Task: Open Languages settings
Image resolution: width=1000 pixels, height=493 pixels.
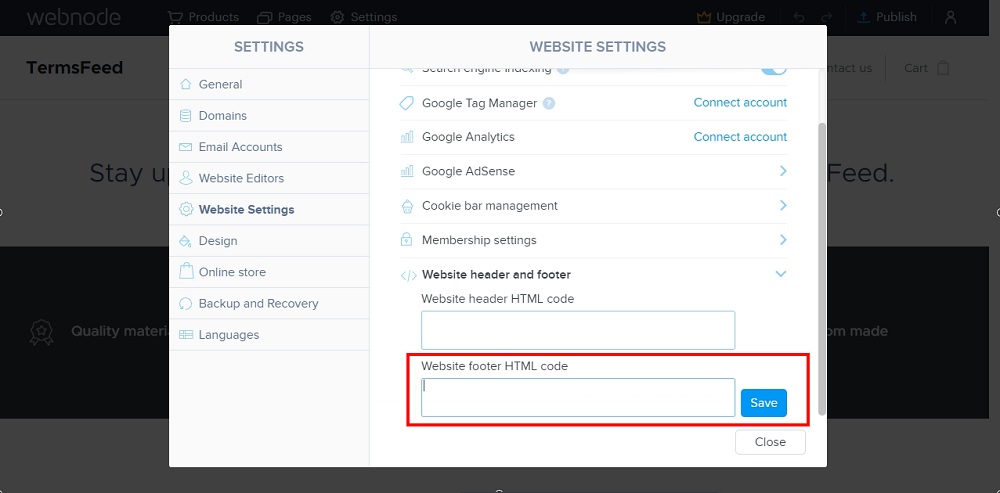Action: (x=269, y=334)
